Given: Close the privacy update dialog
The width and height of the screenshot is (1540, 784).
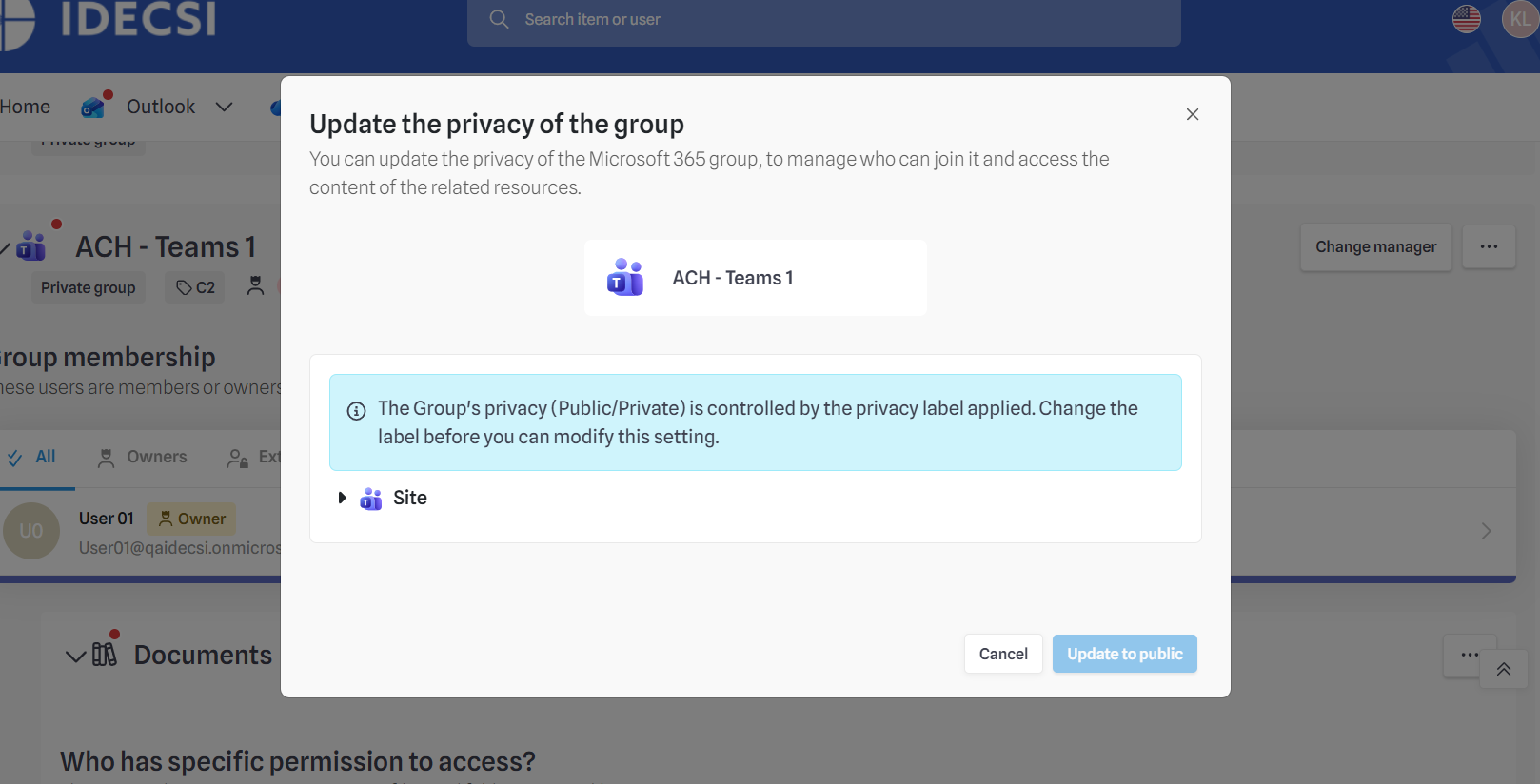Looking at the screenshot, I should pyautogui.click(x=1193, y=114).
